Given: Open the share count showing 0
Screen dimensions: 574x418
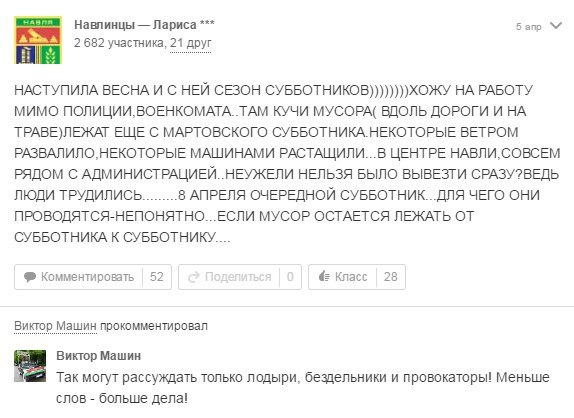Looking at the screenshot, I should point(290,277).
